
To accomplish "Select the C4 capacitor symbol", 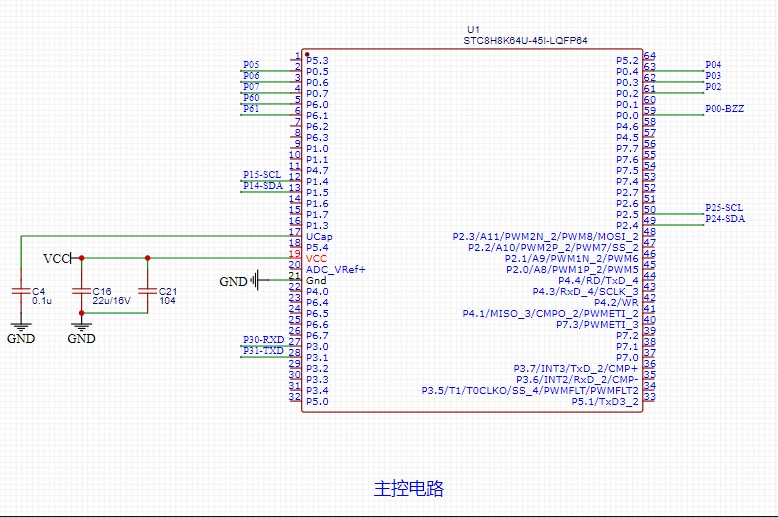I will coord(20,290).
